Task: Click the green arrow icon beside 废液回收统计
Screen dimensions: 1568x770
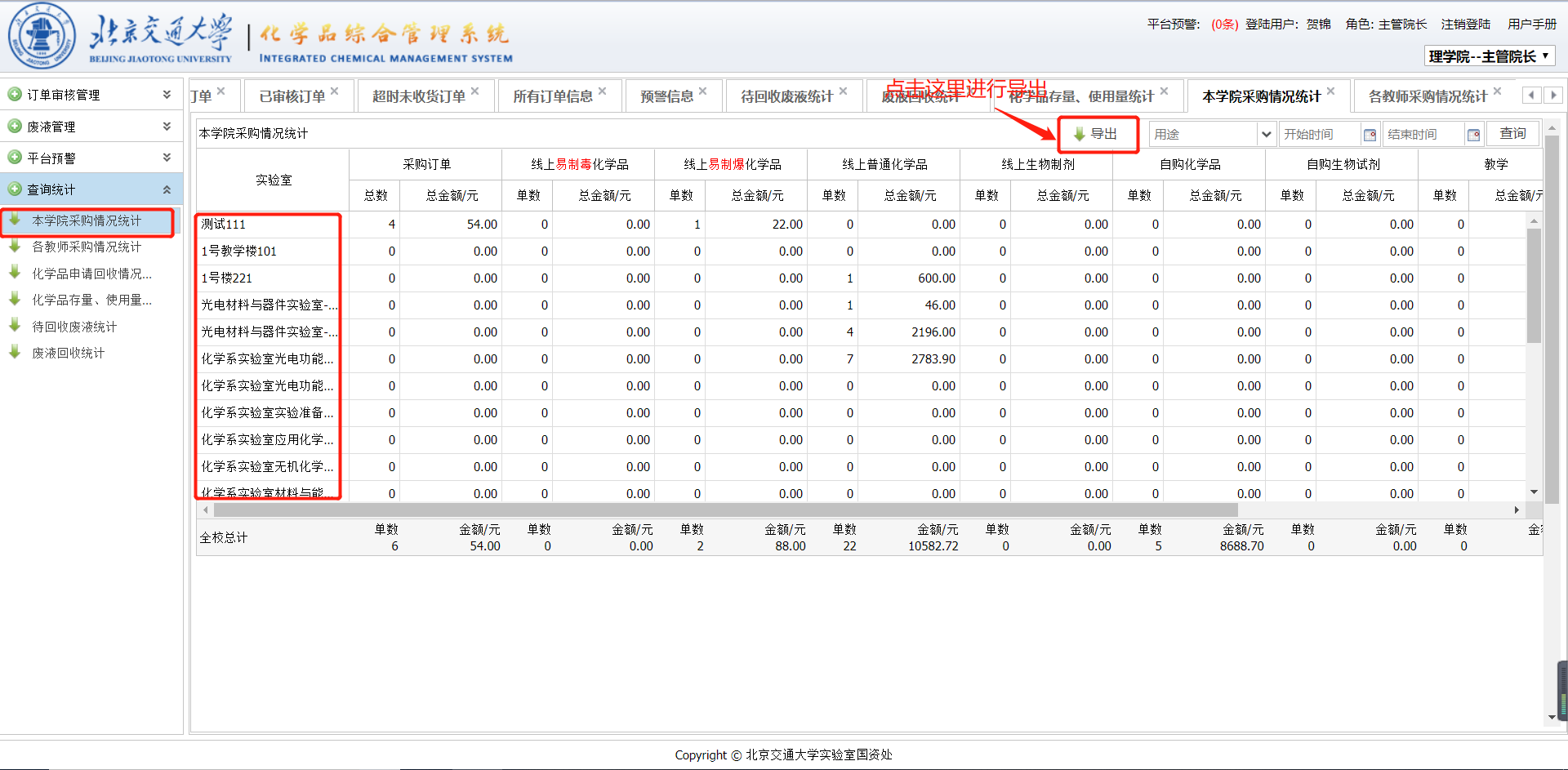Action: [x=15, y=353]
